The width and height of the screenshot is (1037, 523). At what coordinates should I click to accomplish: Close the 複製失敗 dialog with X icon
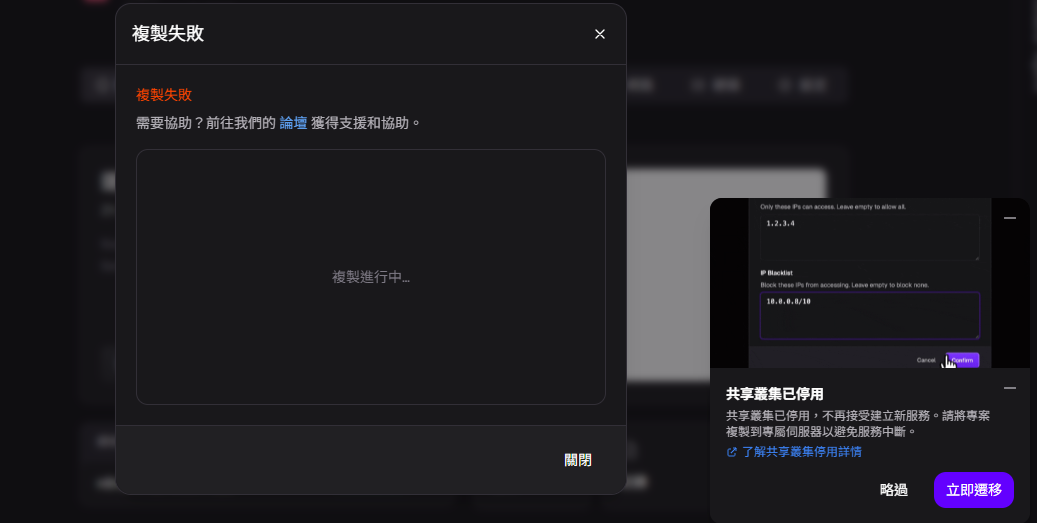(x=599, y=34)
